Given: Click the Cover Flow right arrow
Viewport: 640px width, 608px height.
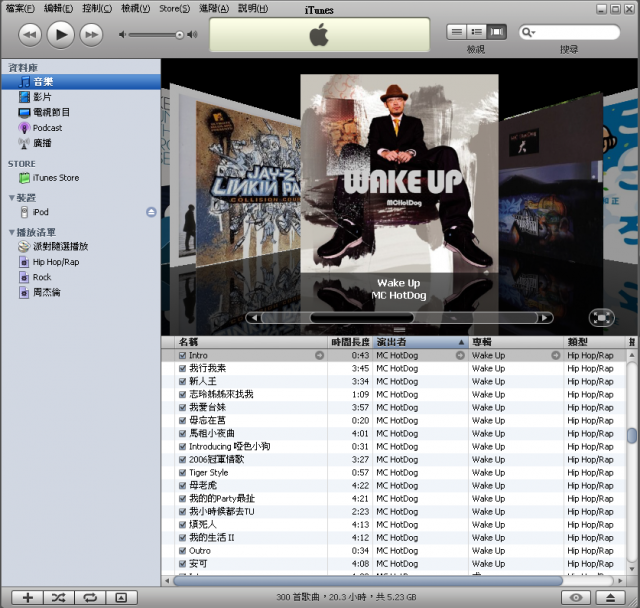Looking at the screenshot, I should click(x=544, y=318).
